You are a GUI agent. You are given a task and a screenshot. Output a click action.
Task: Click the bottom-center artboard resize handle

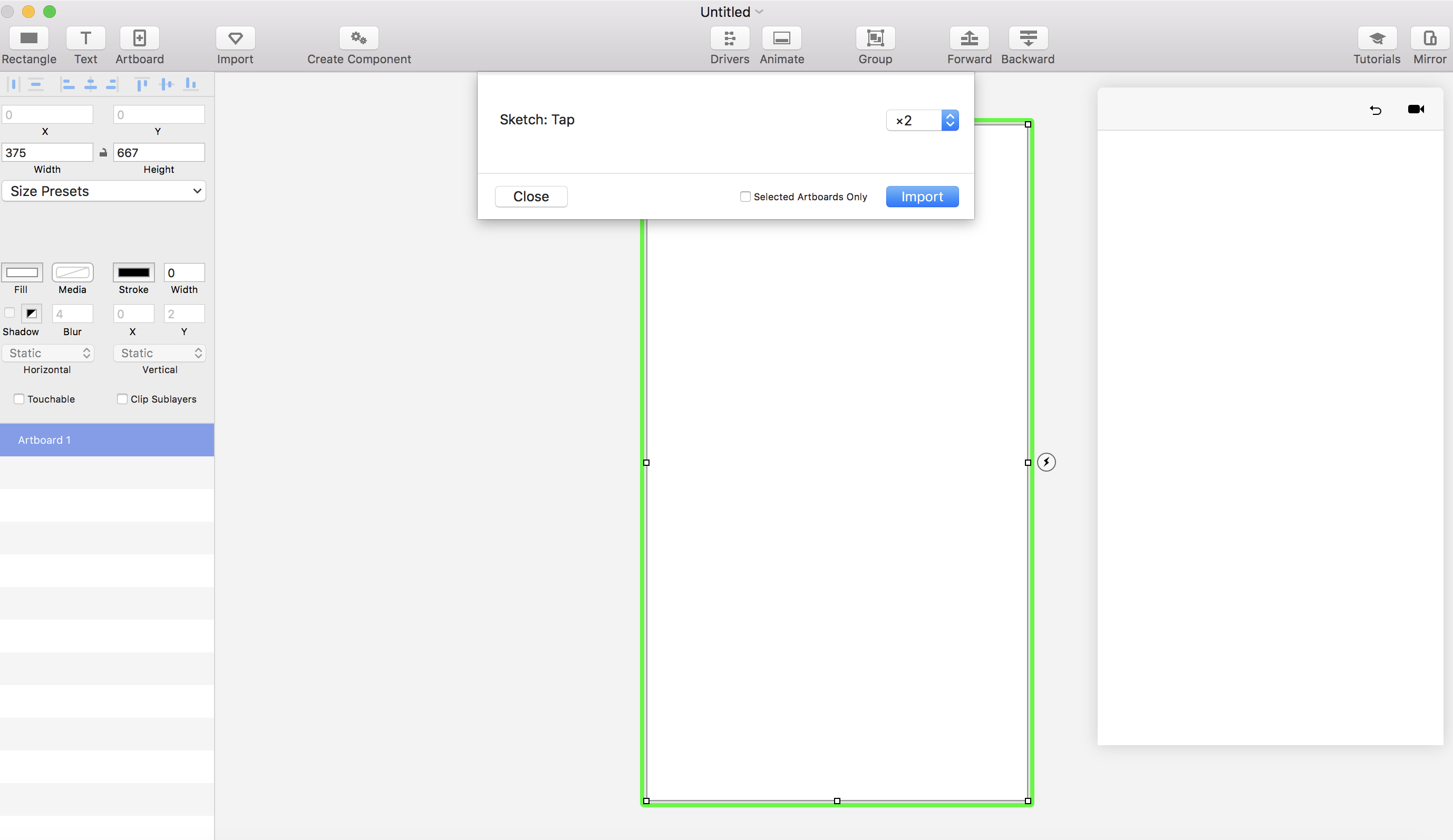click(837, 801)
